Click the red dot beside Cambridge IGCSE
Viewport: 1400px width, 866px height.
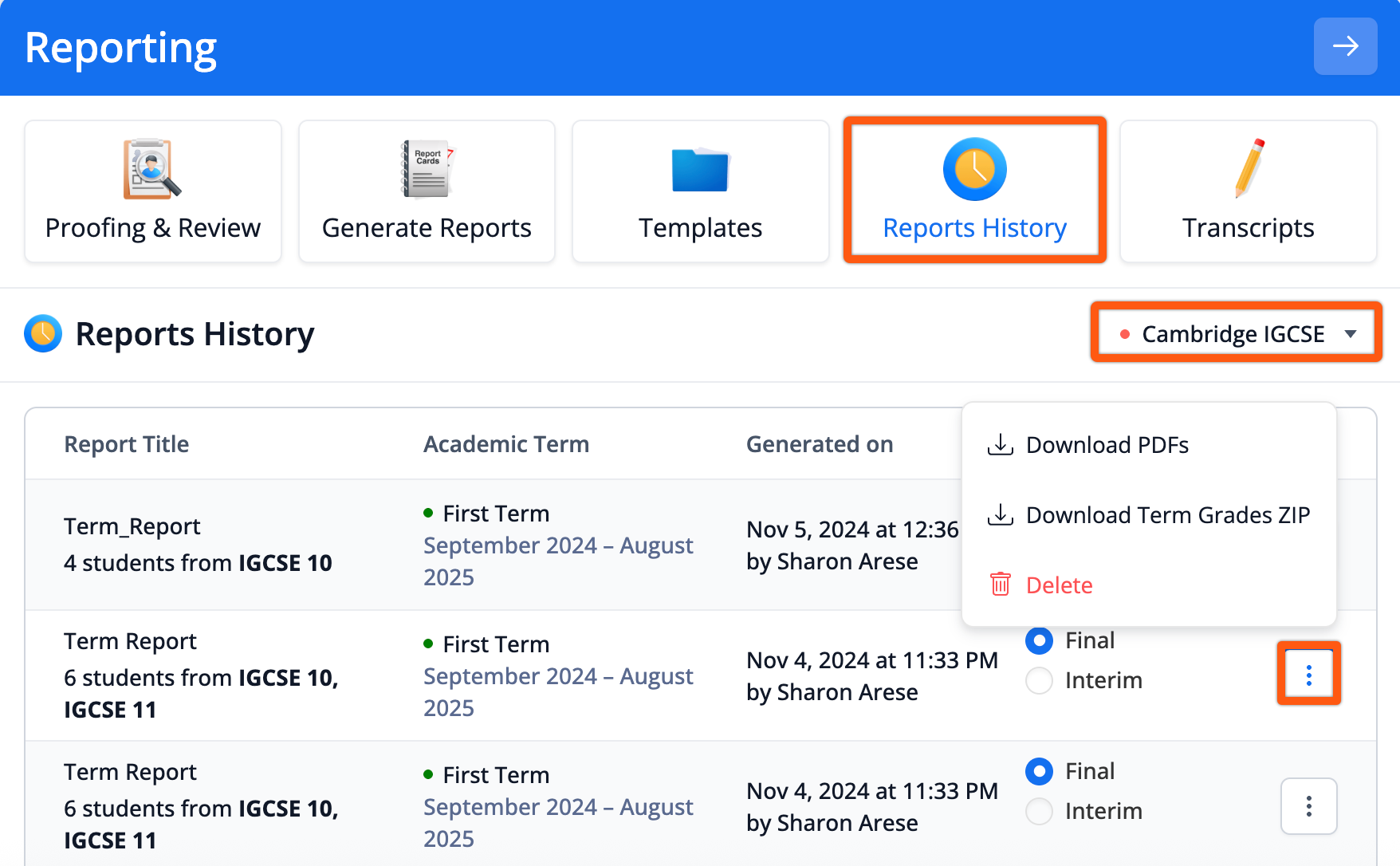click(1124, 334)
